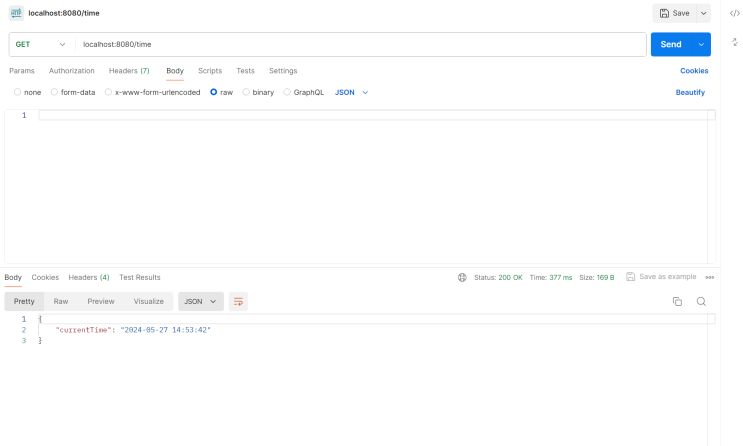743x446 pixels.
Task: Open the Cookies link
Action: (x=694, y=71)
